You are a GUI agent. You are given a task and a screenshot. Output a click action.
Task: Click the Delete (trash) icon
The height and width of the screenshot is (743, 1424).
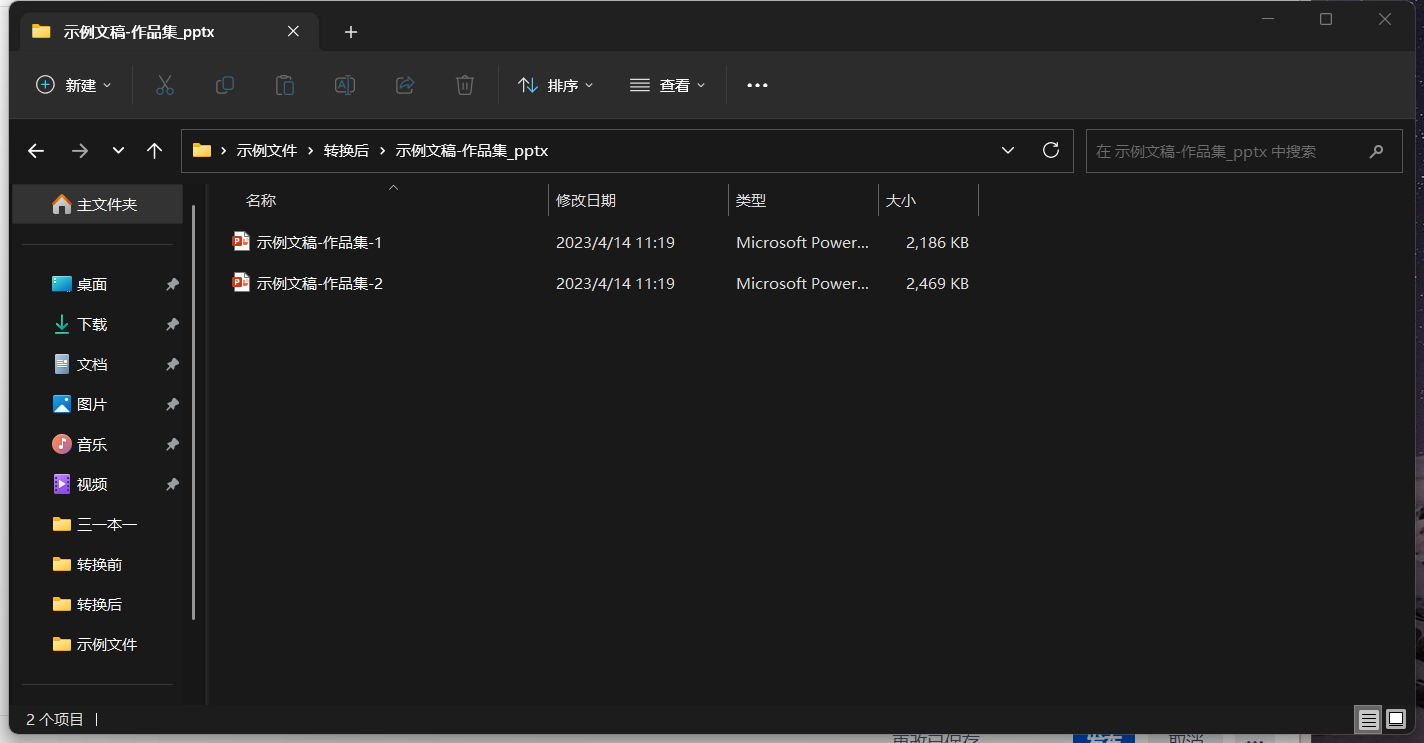pos(464,85)
